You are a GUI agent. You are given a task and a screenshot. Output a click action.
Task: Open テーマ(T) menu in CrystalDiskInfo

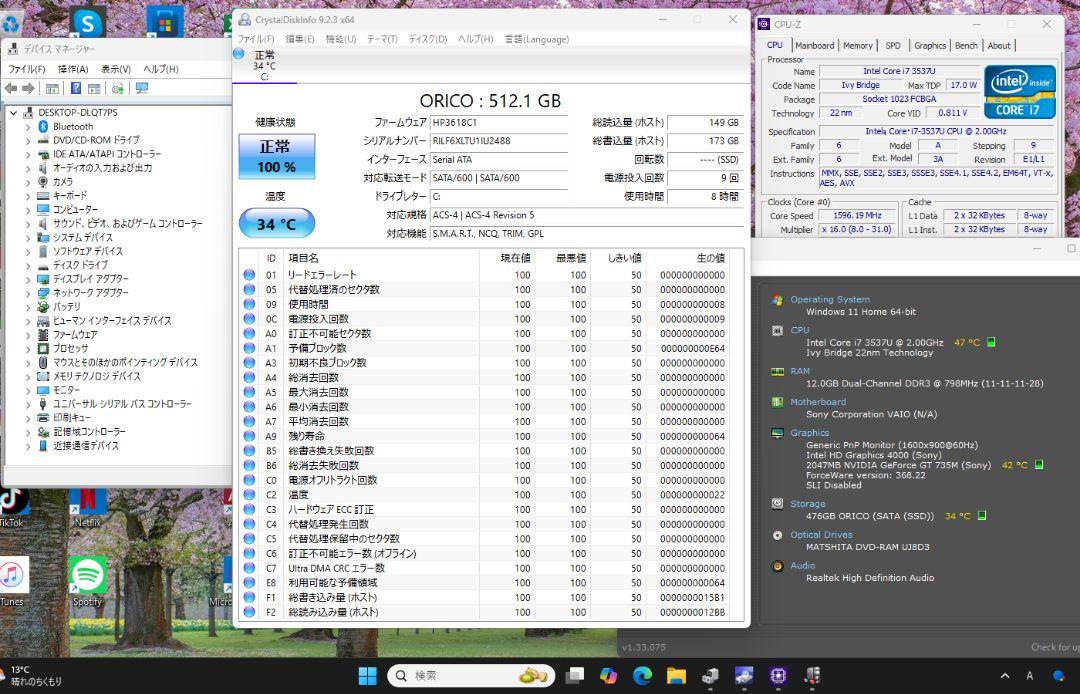coord(382,39)
